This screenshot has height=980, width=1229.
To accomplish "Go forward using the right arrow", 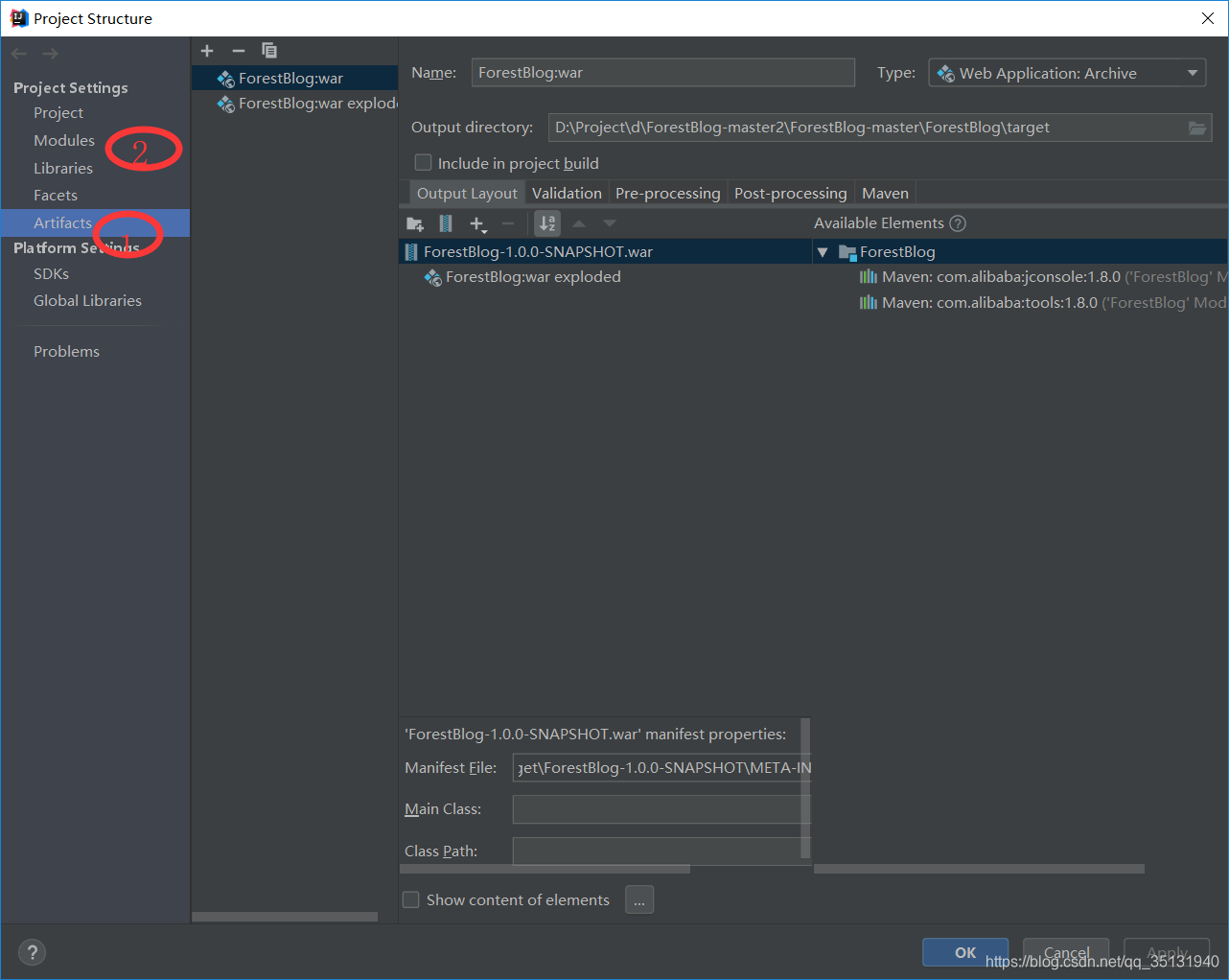I will pyautogui.click(x=50, y=54).
